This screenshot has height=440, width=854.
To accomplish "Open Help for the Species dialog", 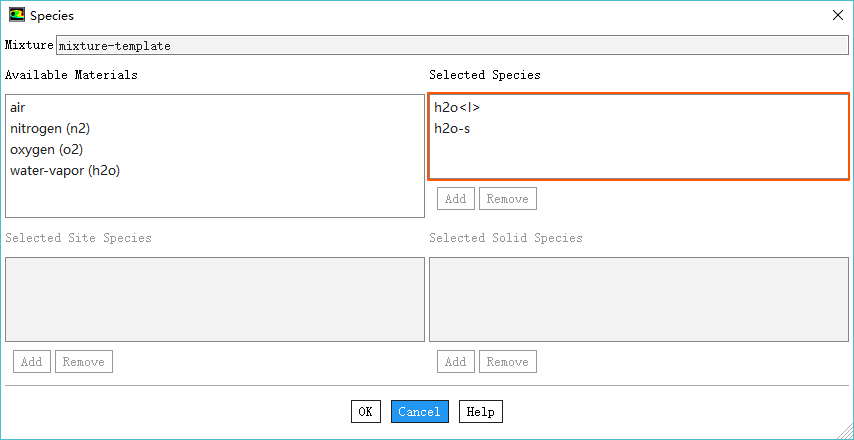I will tap(480, 412).
